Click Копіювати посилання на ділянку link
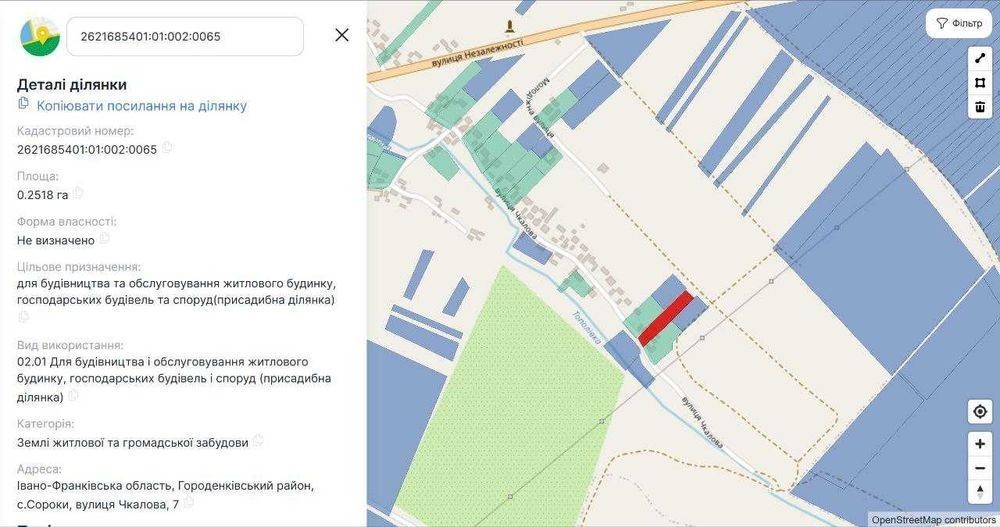 142,106
